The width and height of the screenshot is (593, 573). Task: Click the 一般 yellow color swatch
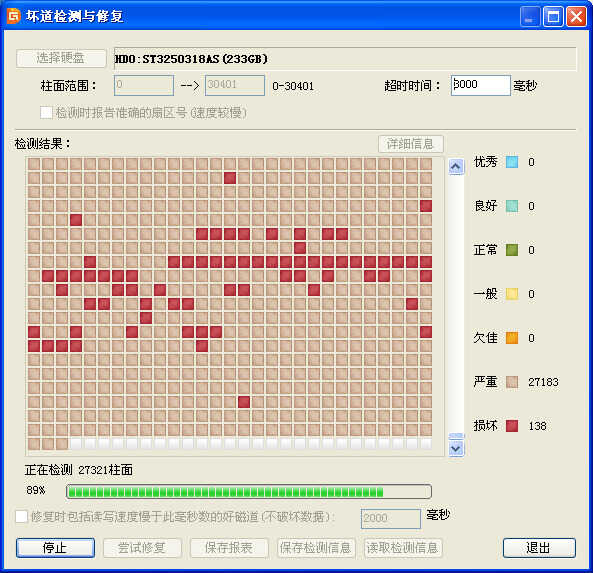click(512, 293)
